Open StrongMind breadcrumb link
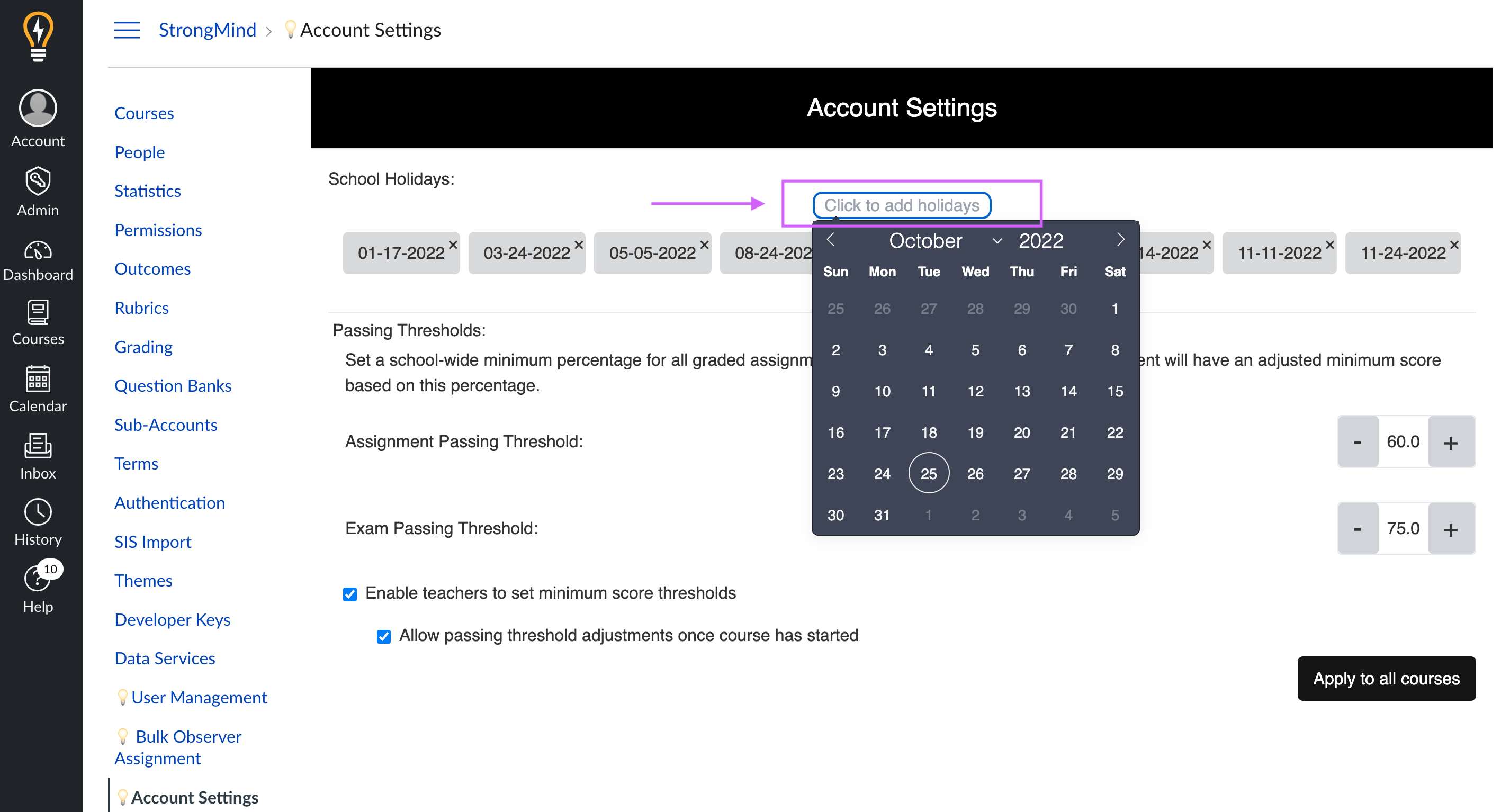Viewport: 1510px width, 812px height. pyautogui.click(x=208, y=30)
